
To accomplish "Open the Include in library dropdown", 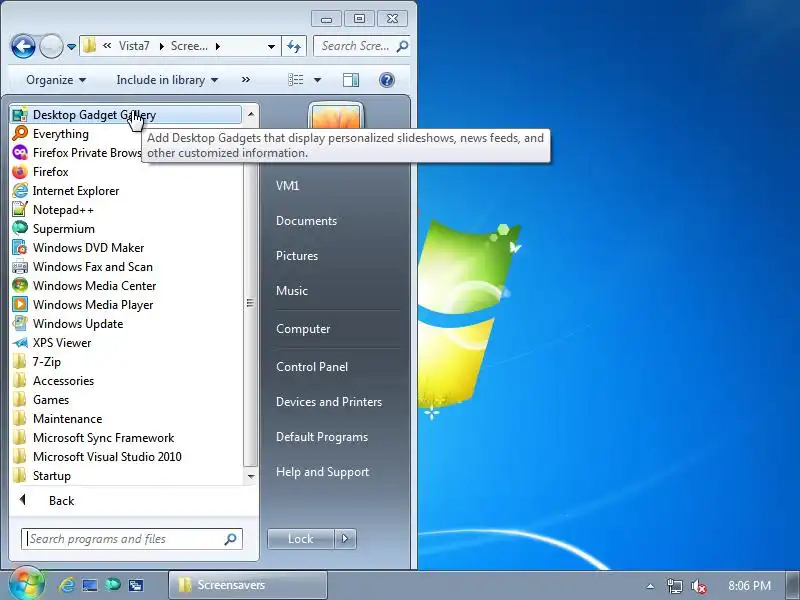I will (167, 80).
